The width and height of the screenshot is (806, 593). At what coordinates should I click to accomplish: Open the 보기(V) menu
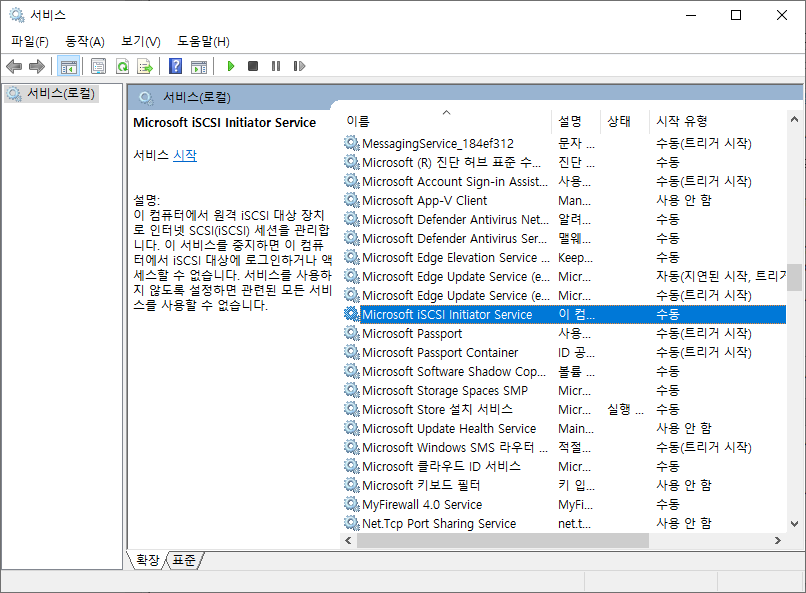(x=141, y=41)
